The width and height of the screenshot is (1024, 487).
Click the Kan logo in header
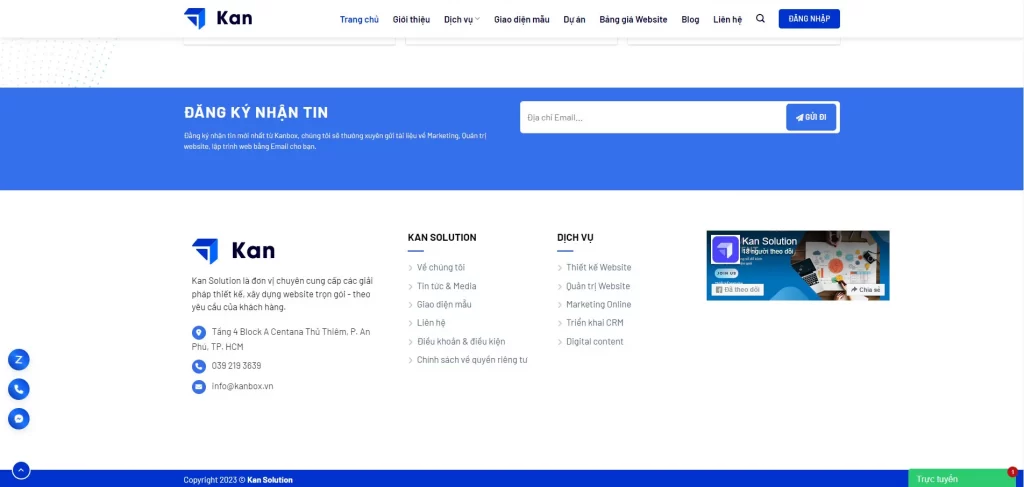tap(218, 18)
